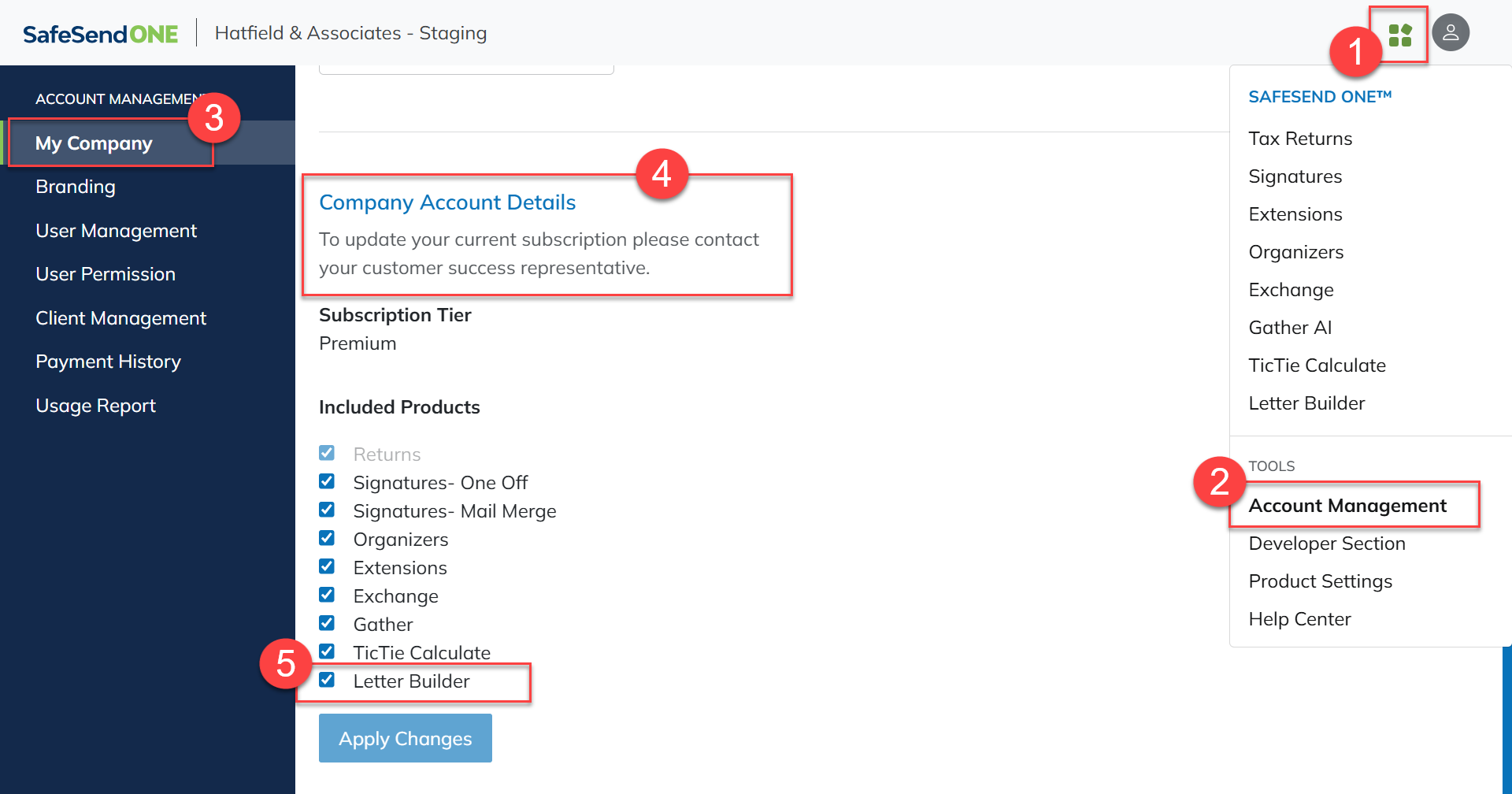Viewport: 1512px width, 794px height.
Task: Uncheck Signatures- One Off checkbox
Action: tap(327, 481)
